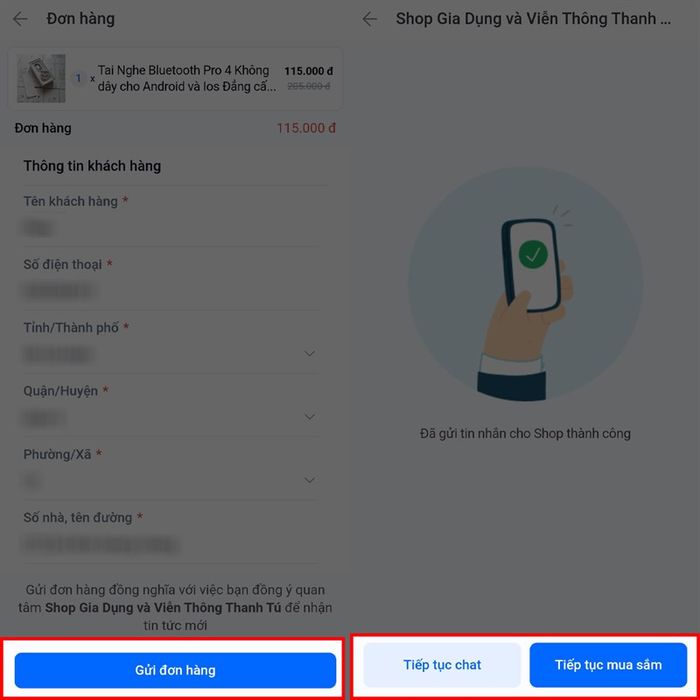This screenshot has width=700, height=700.
Task: Tap the Đơn hàng page title
Action: pos(80,19)
